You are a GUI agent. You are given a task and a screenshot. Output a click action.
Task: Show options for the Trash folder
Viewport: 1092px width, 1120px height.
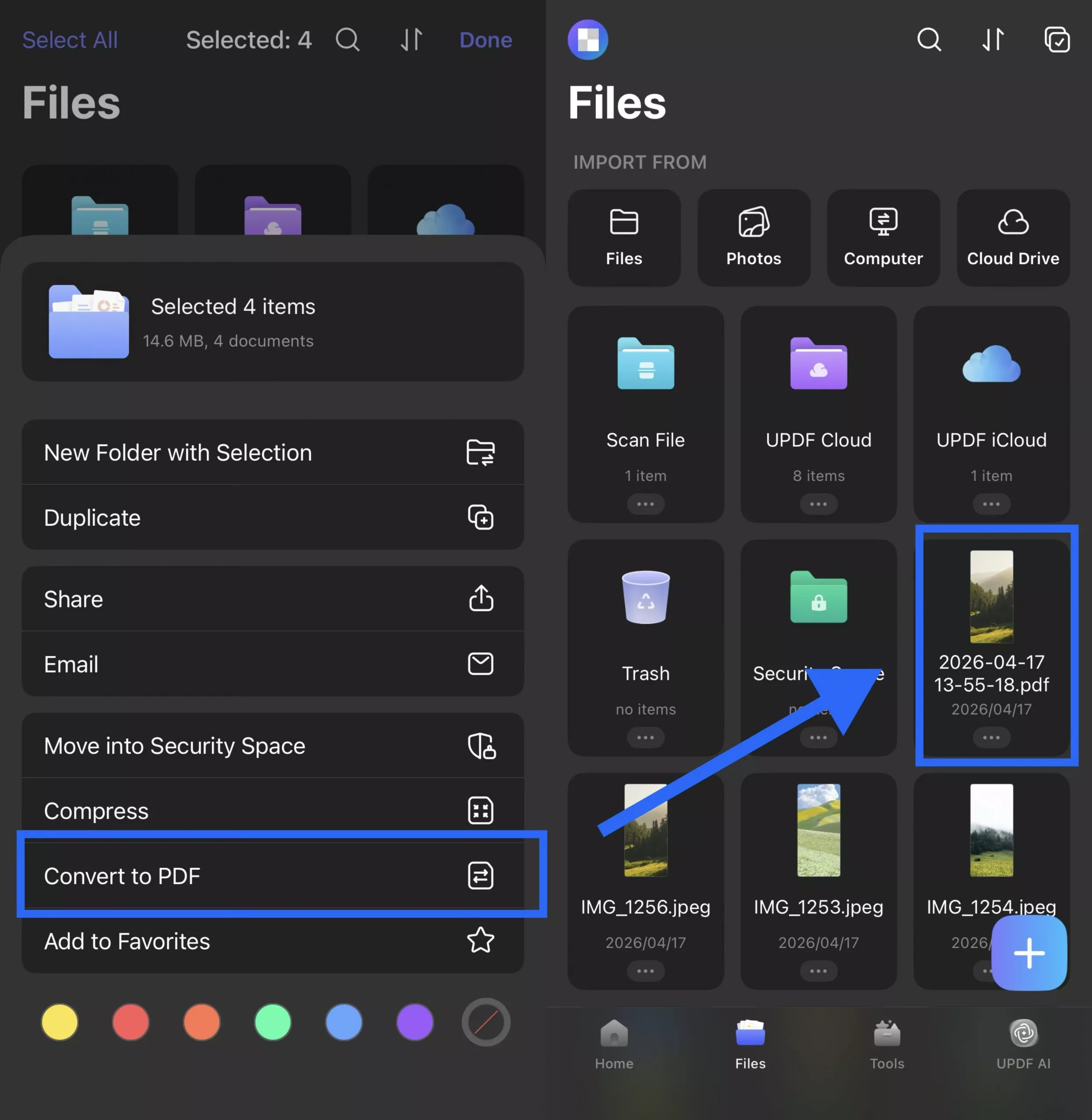[646, 738]
